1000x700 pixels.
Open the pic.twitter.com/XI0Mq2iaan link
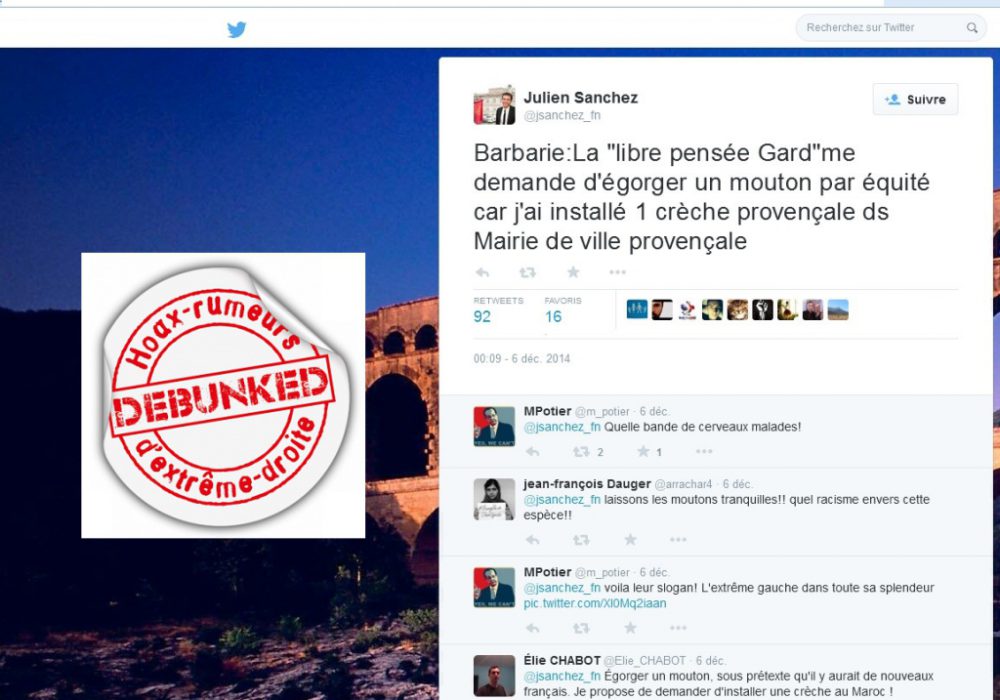pos(594,603)
